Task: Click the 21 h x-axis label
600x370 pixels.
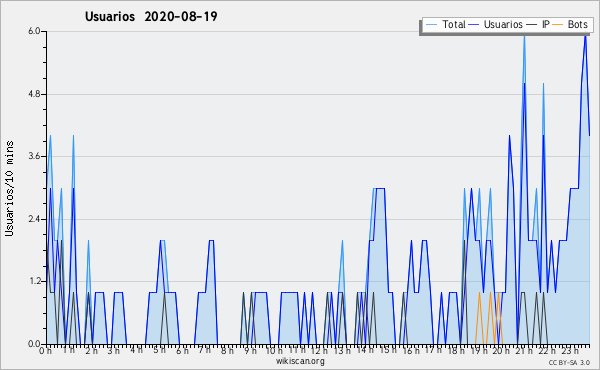Action: pyautogui.click(x=523, y=350)
